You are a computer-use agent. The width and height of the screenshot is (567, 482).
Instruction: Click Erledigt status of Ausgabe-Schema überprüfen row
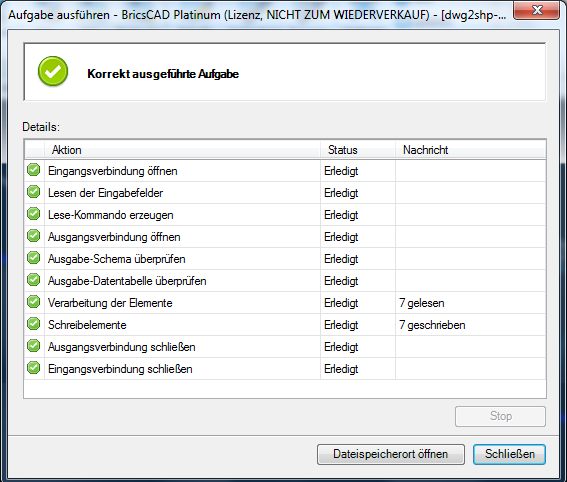tap(341, 259)
